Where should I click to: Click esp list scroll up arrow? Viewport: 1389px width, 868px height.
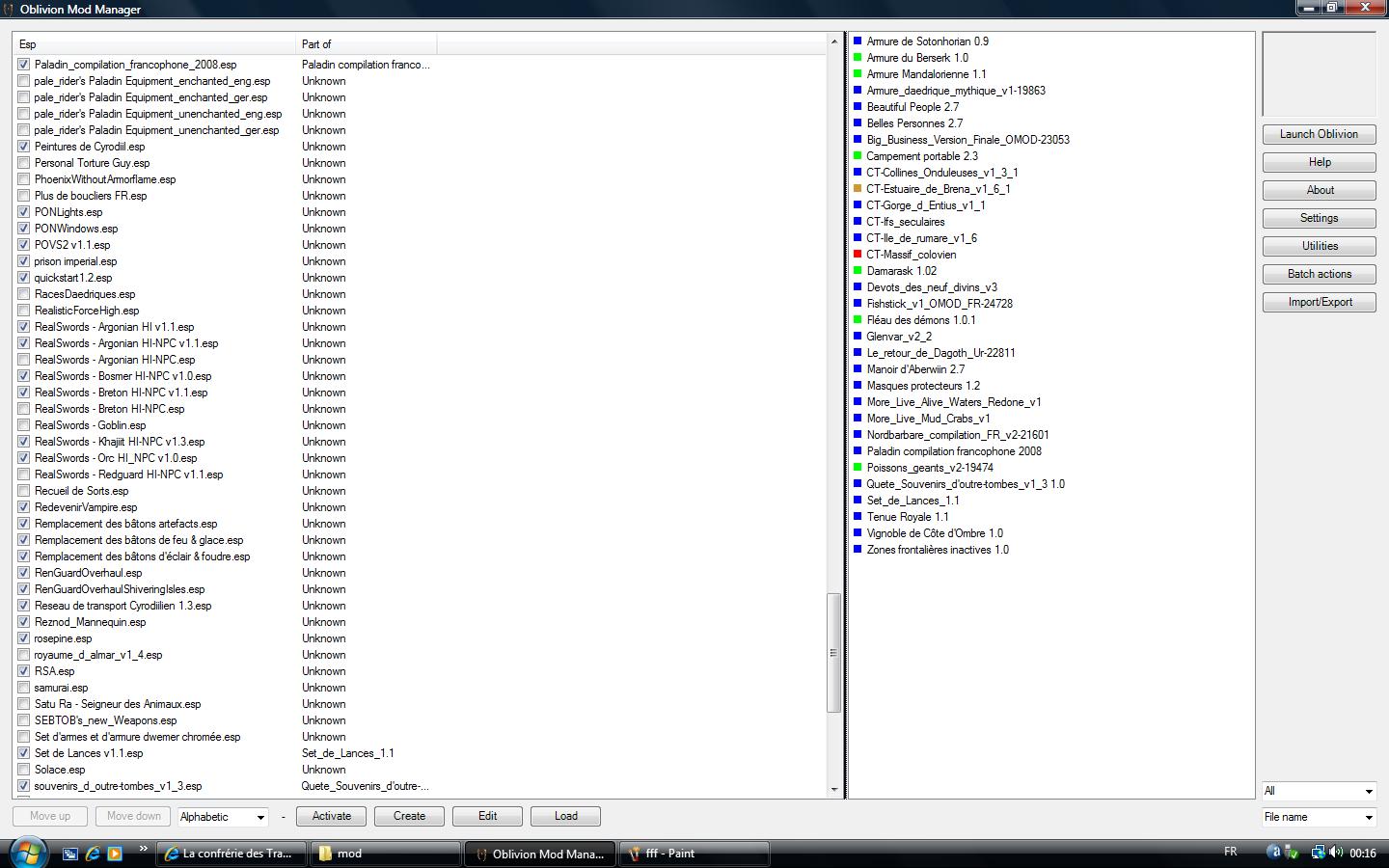pyautogui.click(x=834, y=42)
